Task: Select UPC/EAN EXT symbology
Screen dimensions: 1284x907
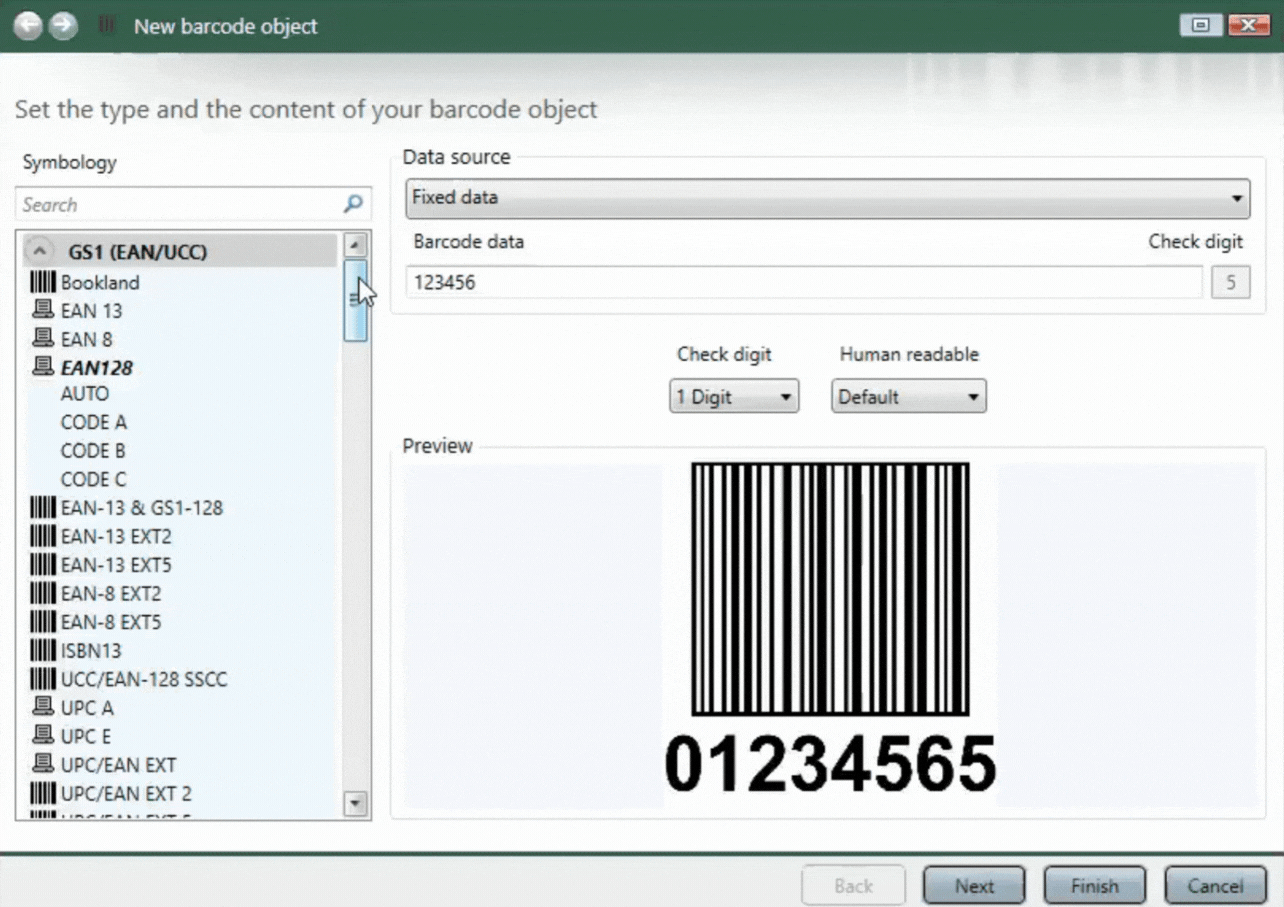Action: tap(118, 765)
